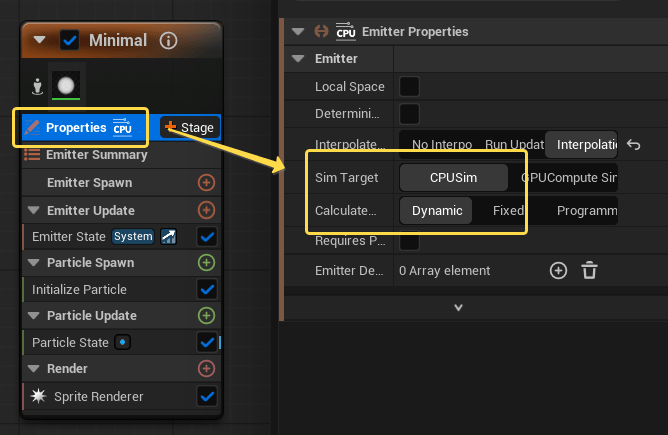
Task: Enable the Requires P... checkbox
Action: tap(409, 241)
